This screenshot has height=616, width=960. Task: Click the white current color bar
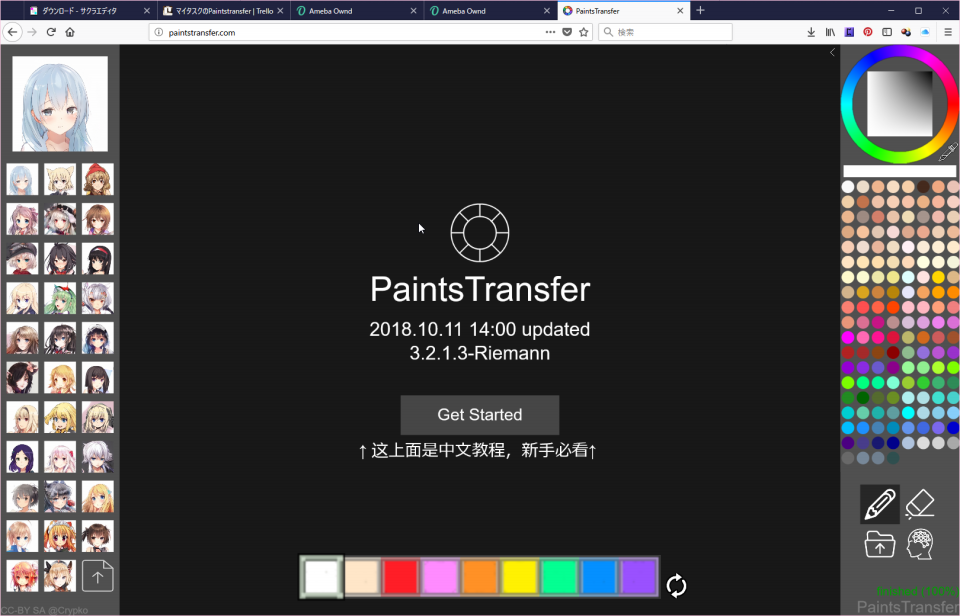point(899,171)
